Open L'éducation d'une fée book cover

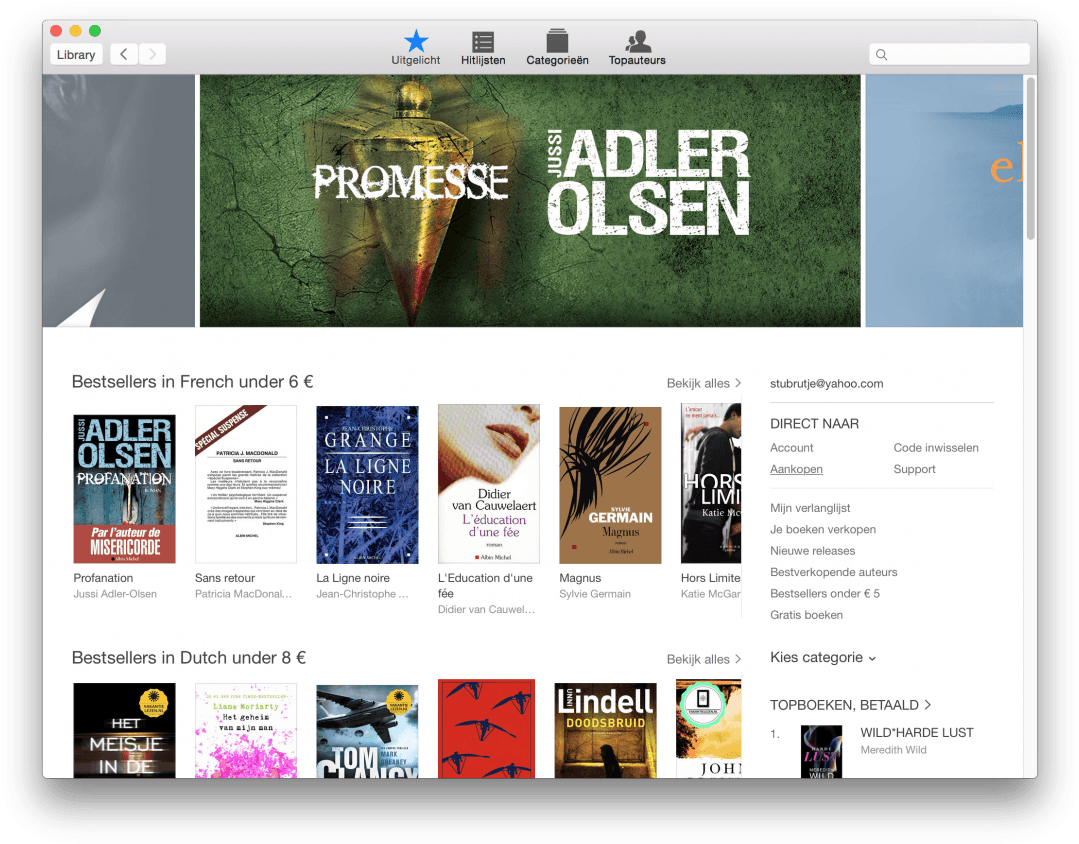point(489,484)
